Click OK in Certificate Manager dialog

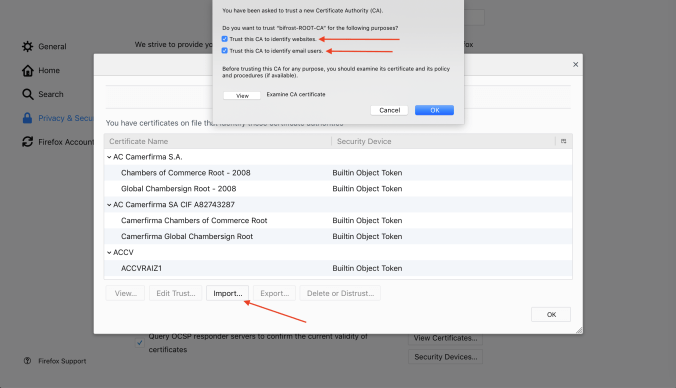pos(551,314)
